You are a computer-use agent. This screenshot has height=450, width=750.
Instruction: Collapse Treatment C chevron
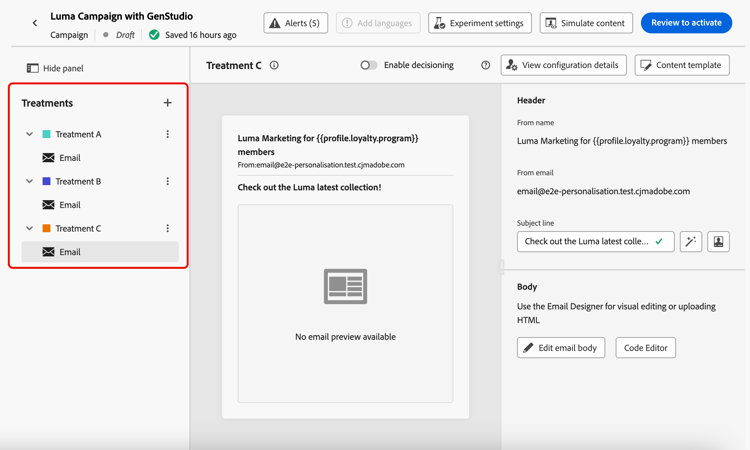pyautogui.click(x=30, y=229)
